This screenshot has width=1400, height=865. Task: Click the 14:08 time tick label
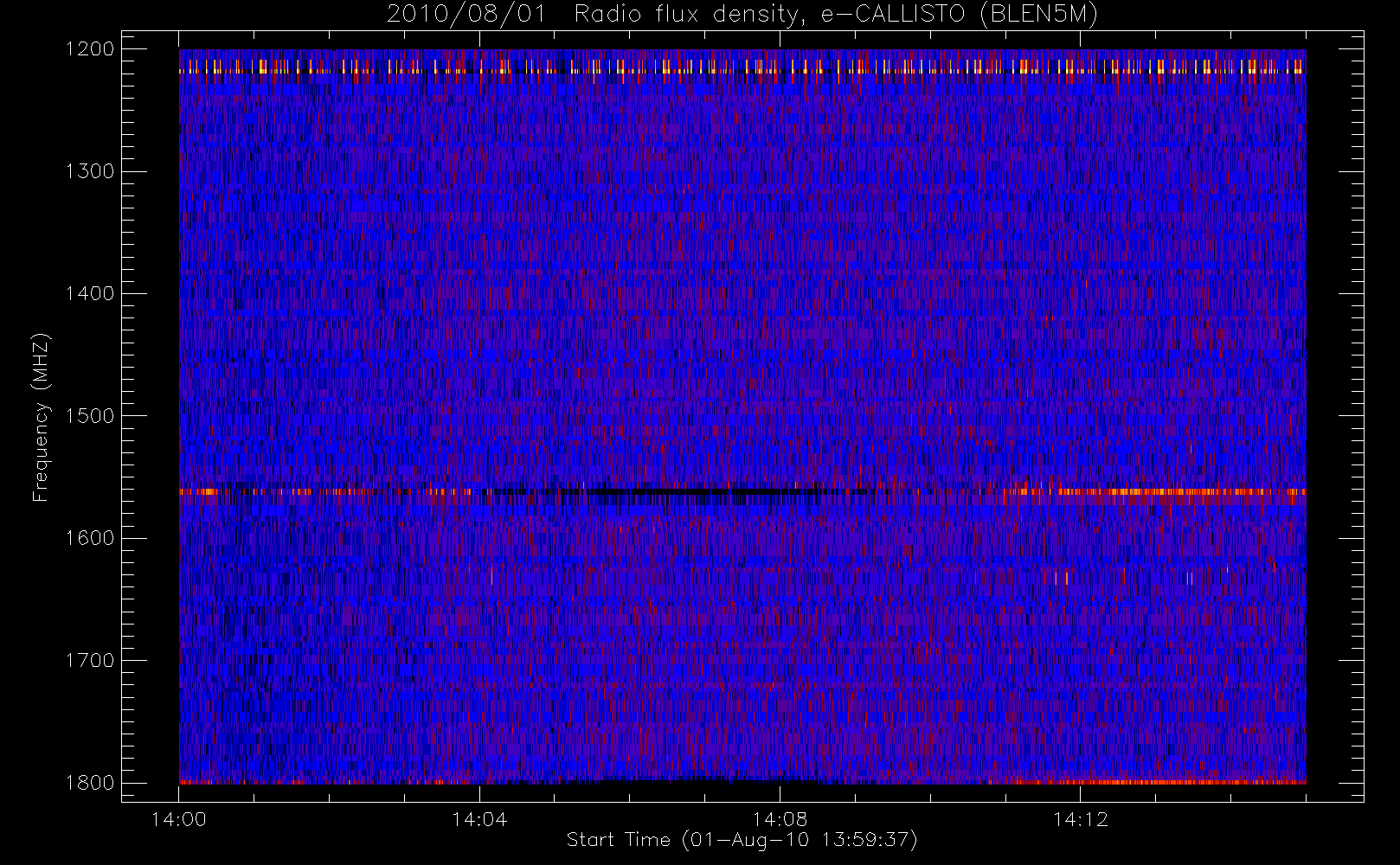point(780,819)
